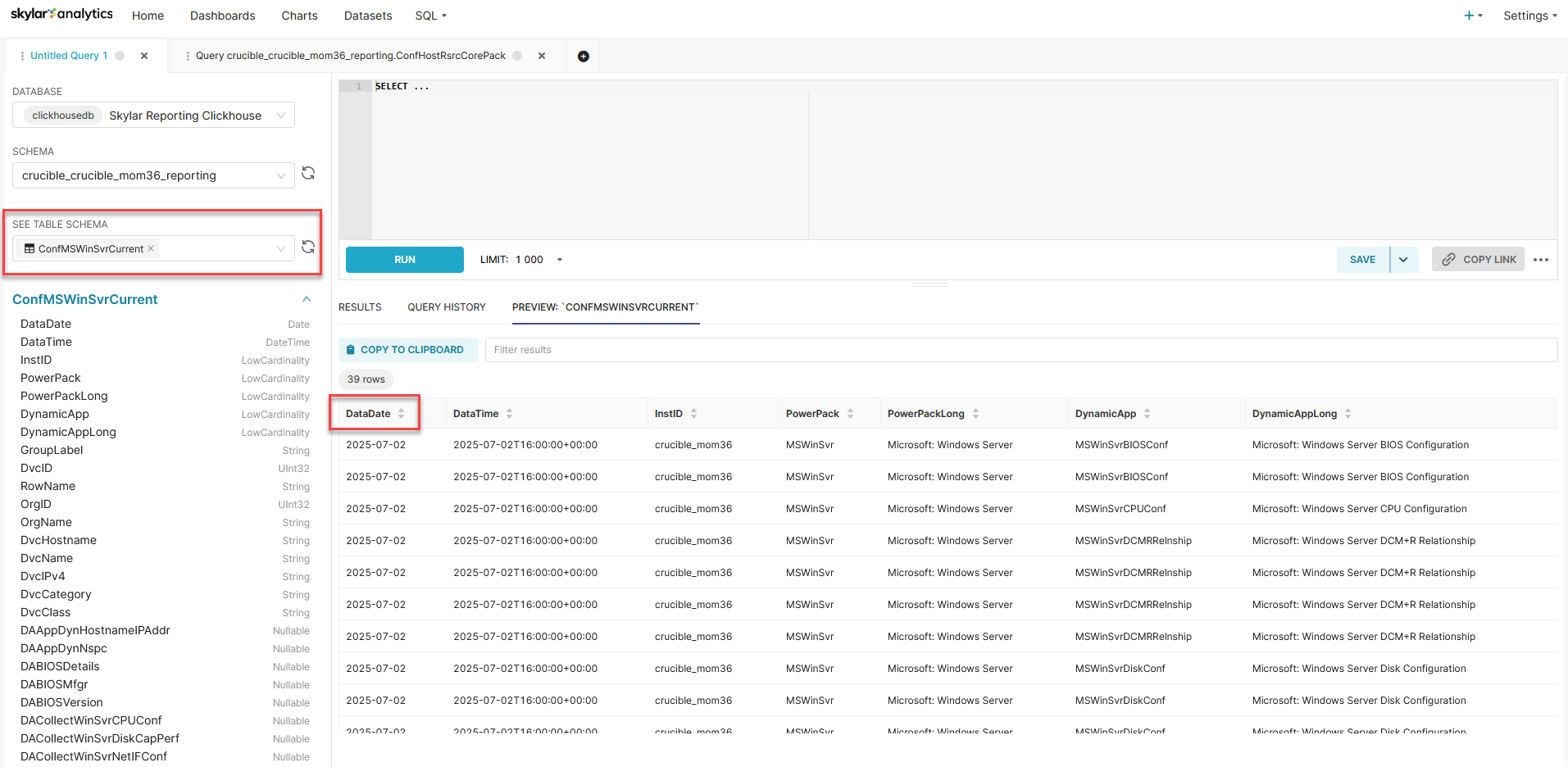Image resolution: width=1568 pixels, height=767 pixels.
Task: Click Copy to Clipboard
Action: [x=408, y=350]
